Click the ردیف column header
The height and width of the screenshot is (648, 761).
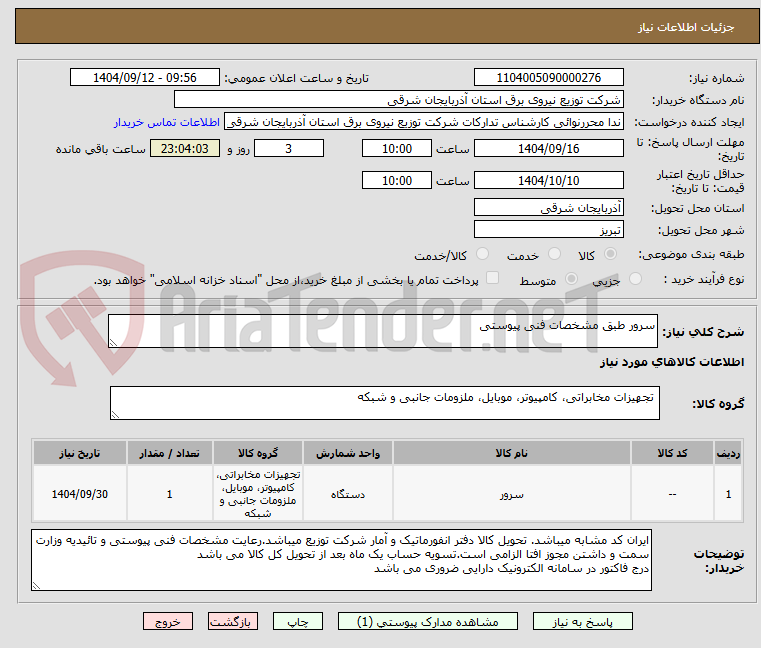click(x=728, y=453)
